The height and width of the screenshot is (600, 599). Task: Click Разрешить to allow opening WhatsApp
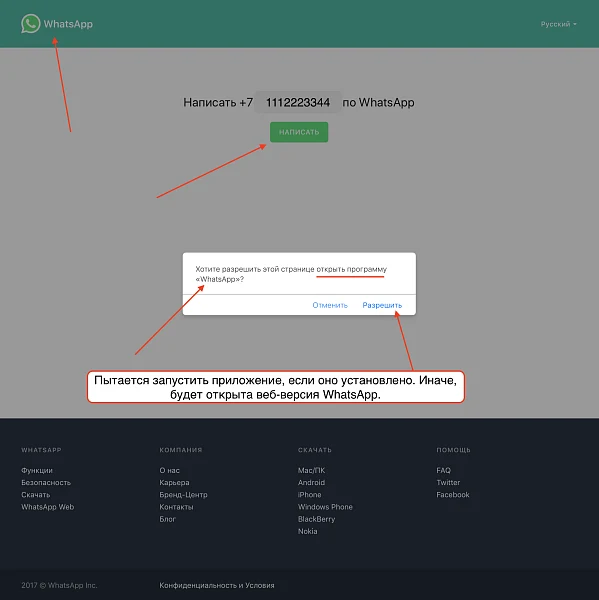pyautogui.click(x=382, y=305)
